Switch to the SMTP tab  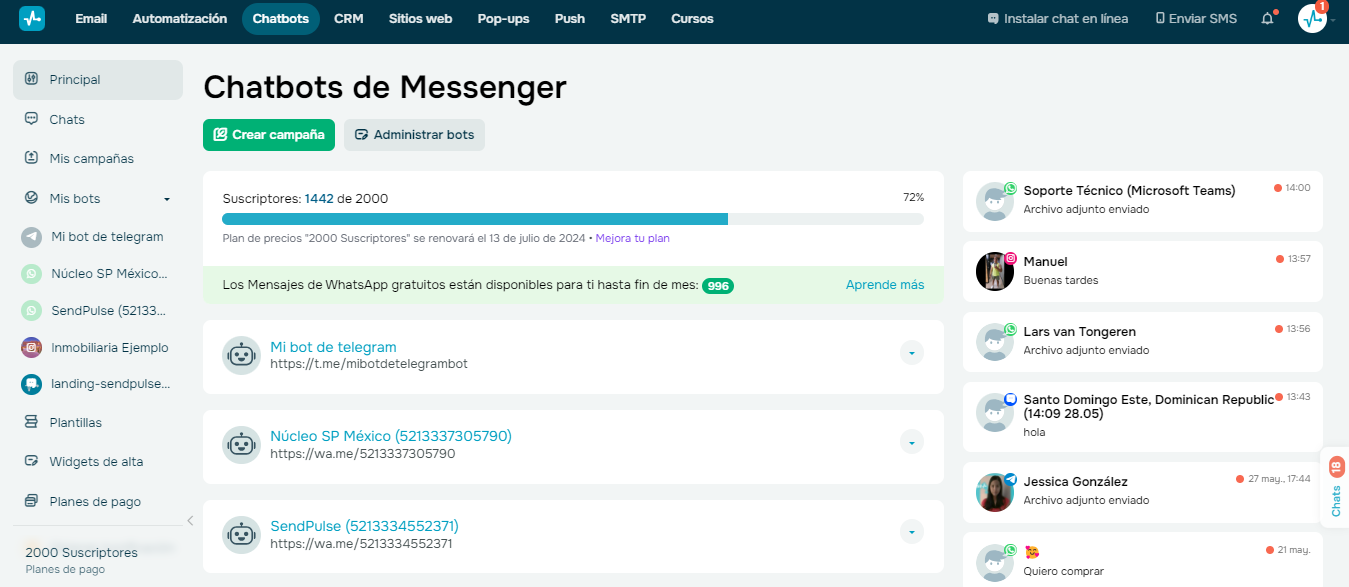628,19
